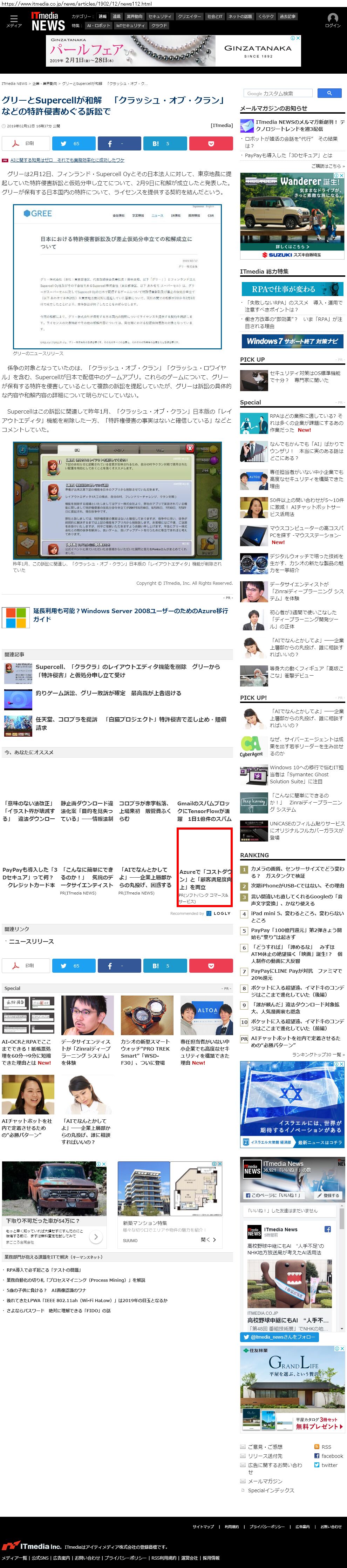Click Windows 7 サポート終了 対策ナビ banner
The height and width of the screenshot is (1568, 347).
[292, 341]
